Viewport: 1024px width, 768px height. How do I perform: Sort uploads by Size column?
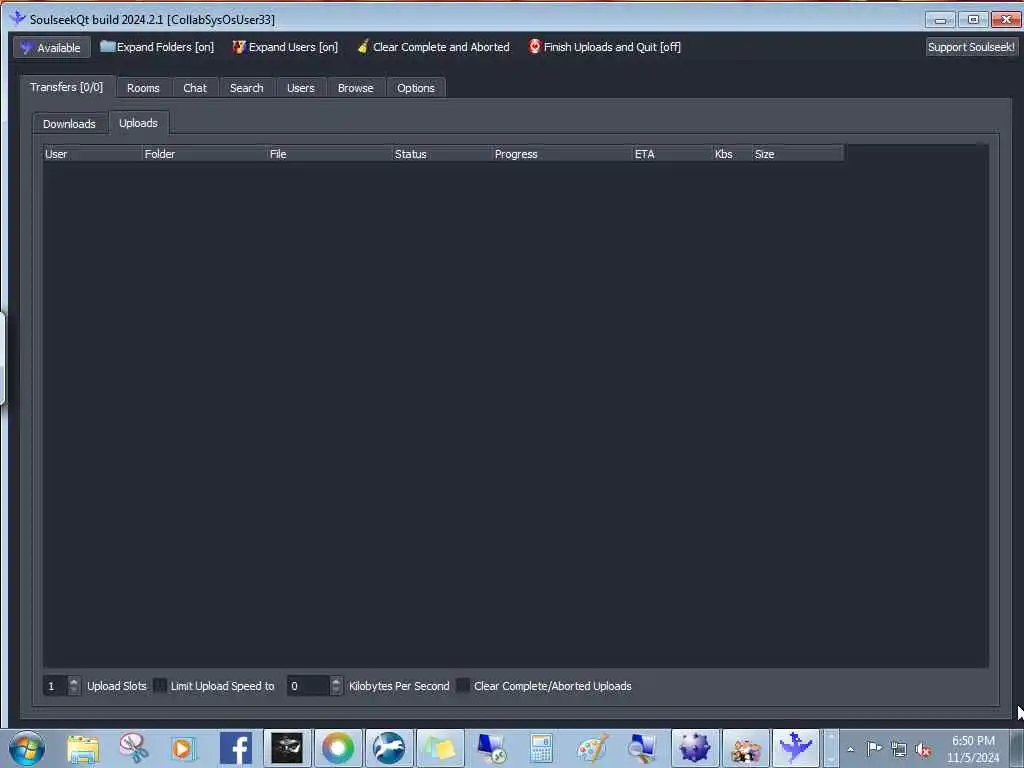tap(798, 154)
